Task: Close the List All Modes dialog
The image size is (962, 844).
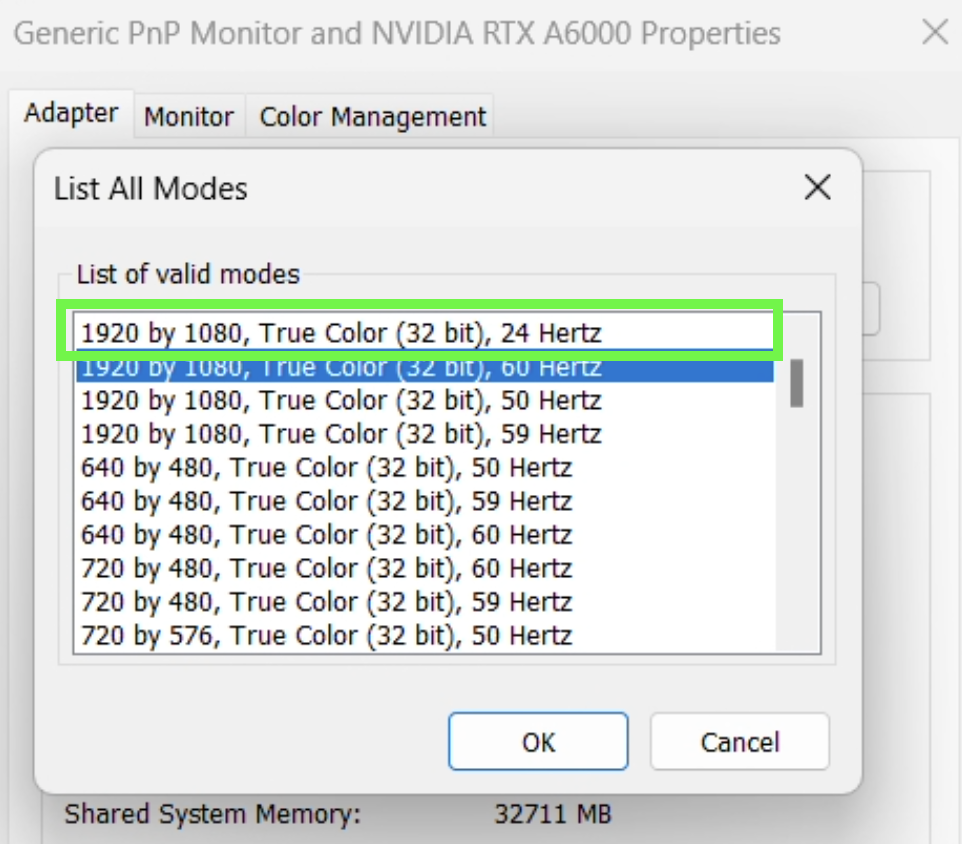Action: pyautogui.click(x=817, y=188)
